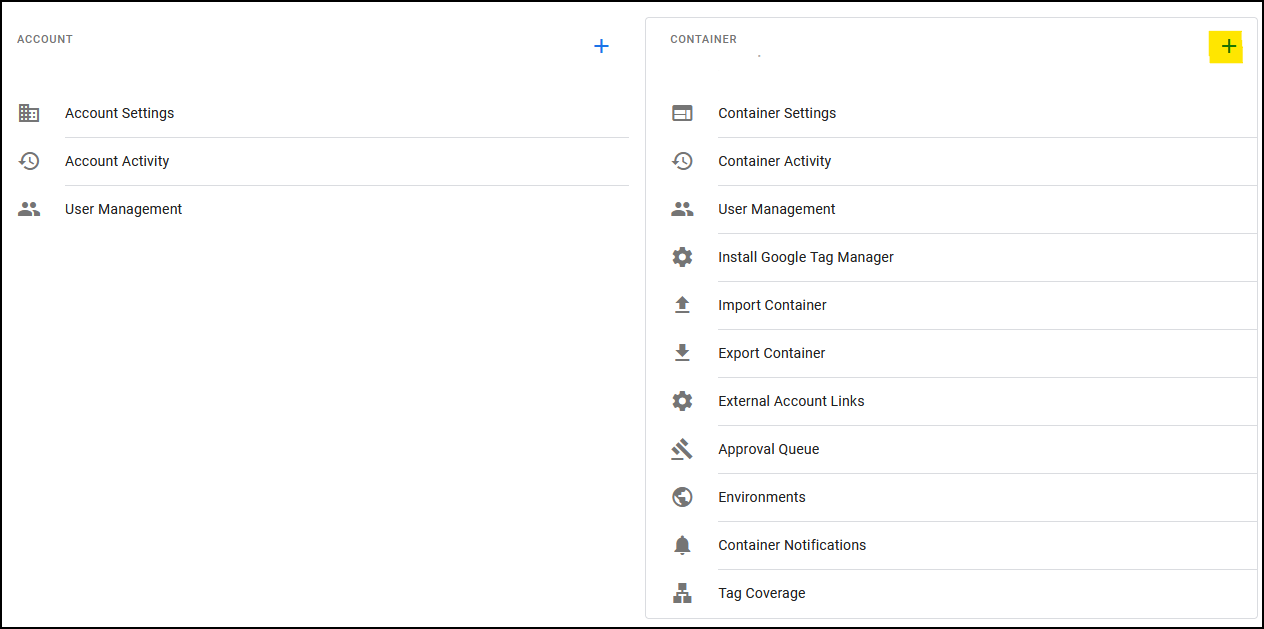View Container Activity log
The width and height of the screenshot is (1264, 629).
coord(774,161)
